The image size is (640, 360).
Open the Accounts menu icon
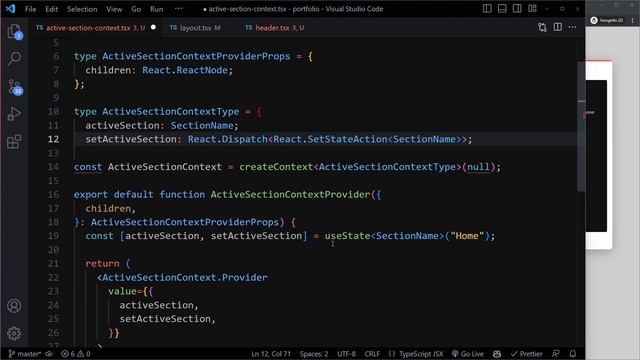pyautogui.click(x=14, y=306)
